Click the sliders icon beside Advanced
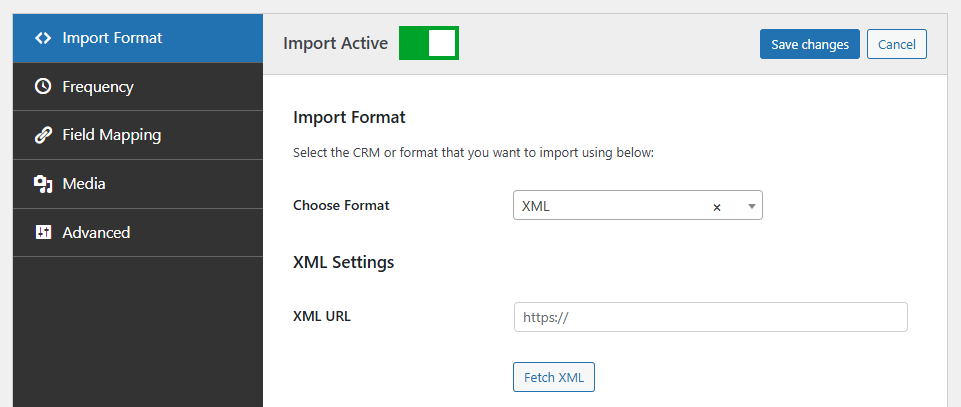Screen dimensions: 961x407 (42, 233)
